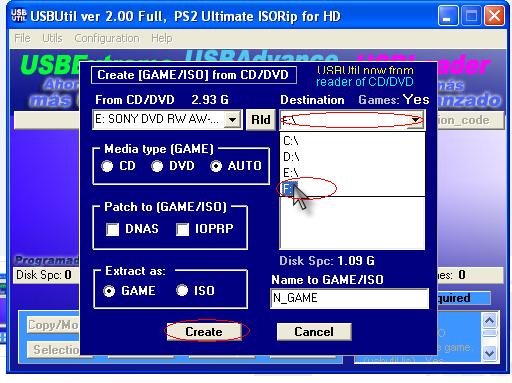Click the Create button

click(x=204, y=332)
